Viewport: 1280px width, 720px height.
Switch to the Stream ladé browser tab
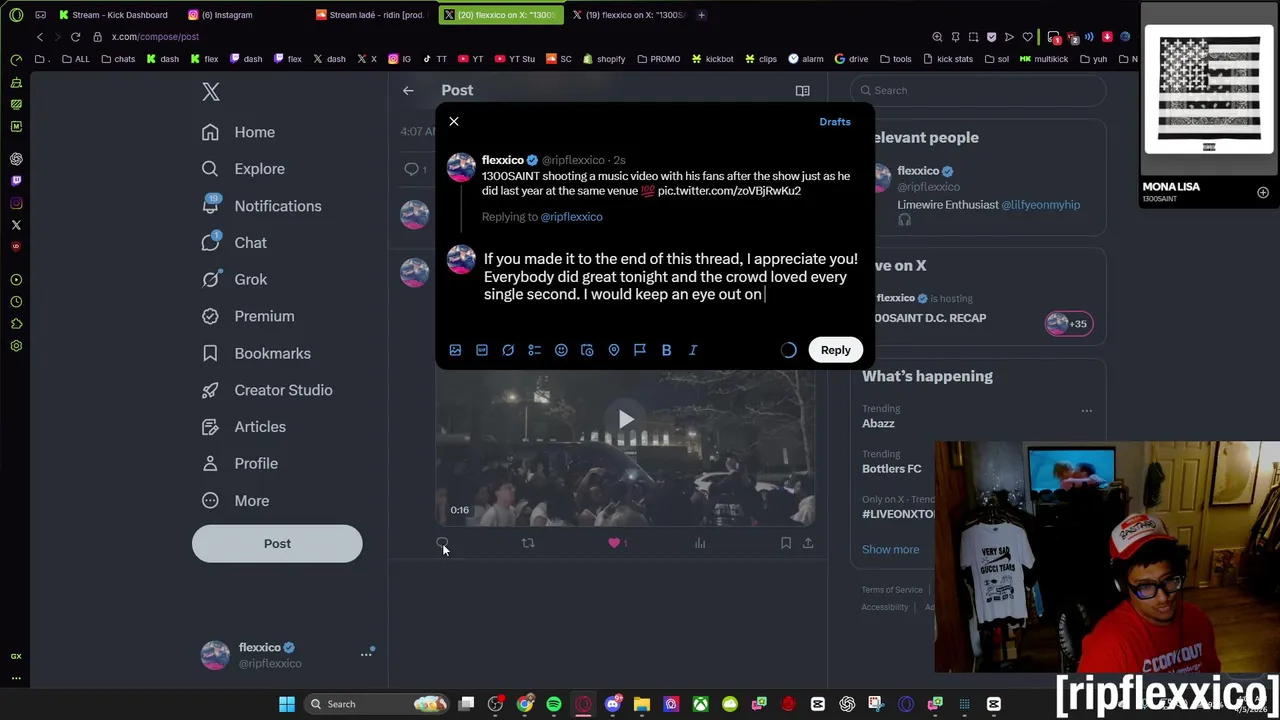tap(372, 15)
